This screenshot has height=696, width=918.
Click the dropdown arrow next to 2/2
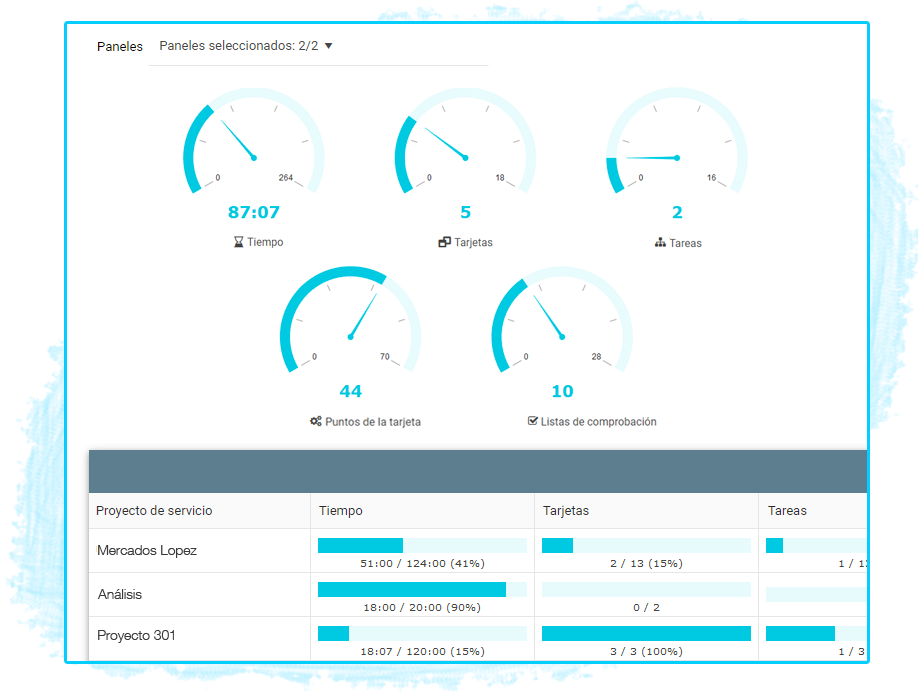(x=328, y=46)
